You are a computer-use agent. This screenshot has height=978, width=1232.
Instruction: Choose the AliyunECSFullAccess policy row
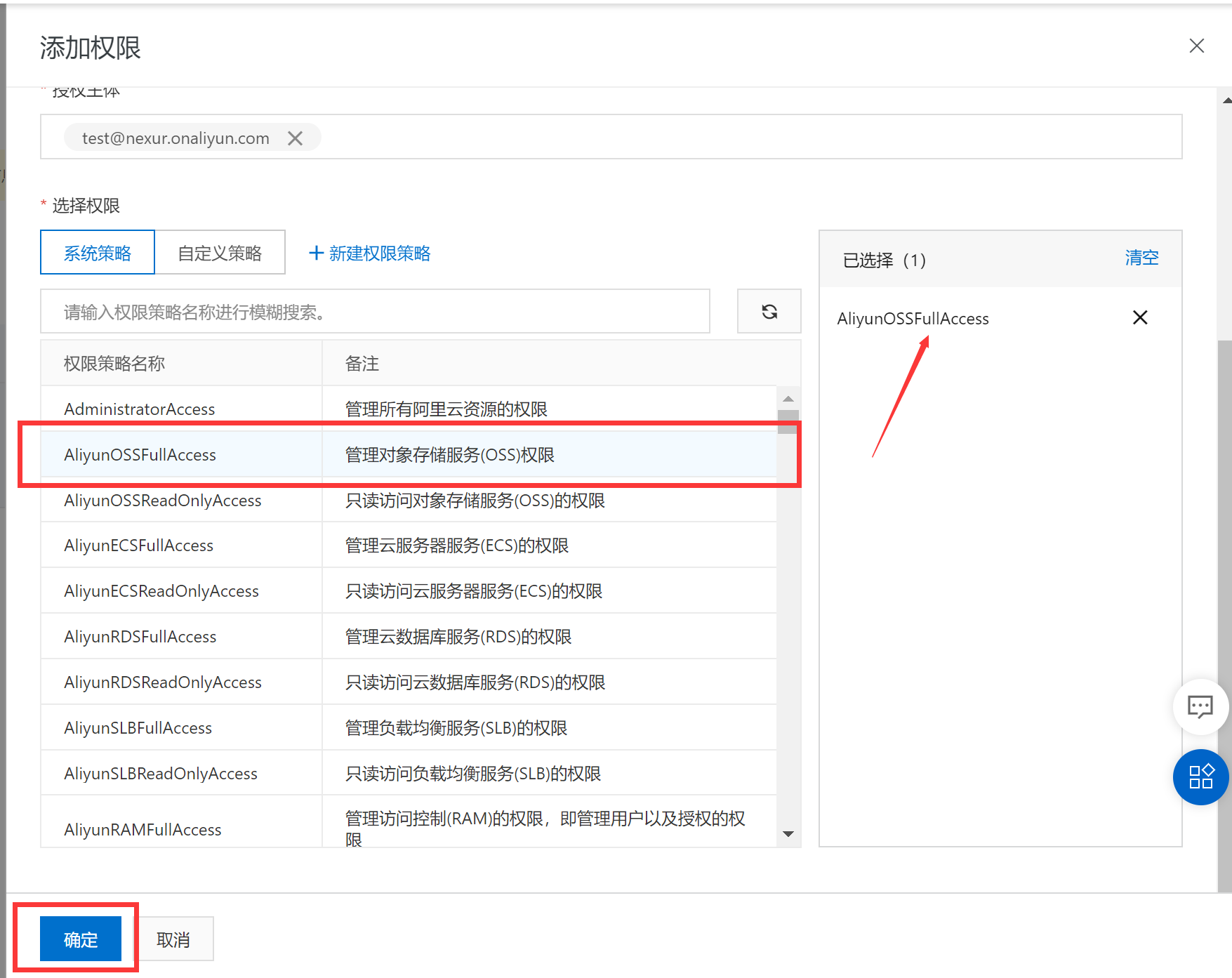coord(138,546)
